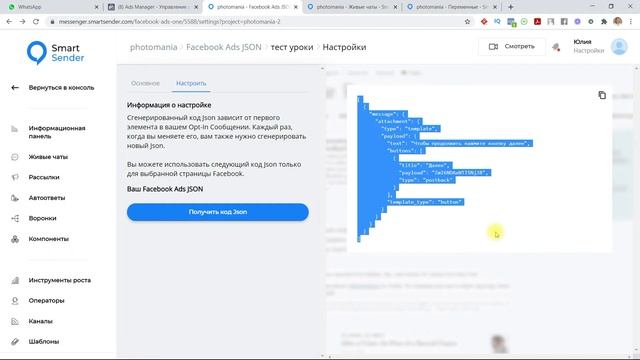Click the Chrome profile avatar

coord(618,22)
